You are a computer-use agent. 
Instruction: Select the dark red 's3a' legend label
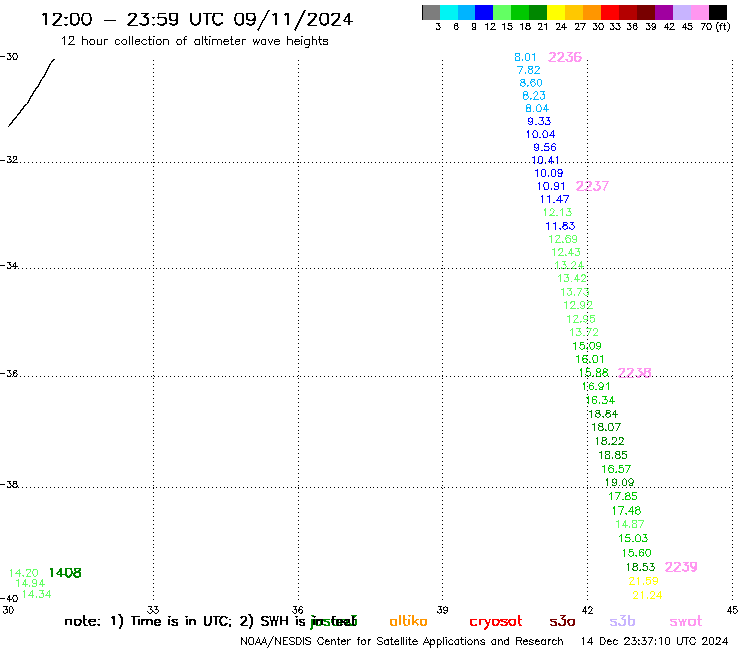coord(563,621)
